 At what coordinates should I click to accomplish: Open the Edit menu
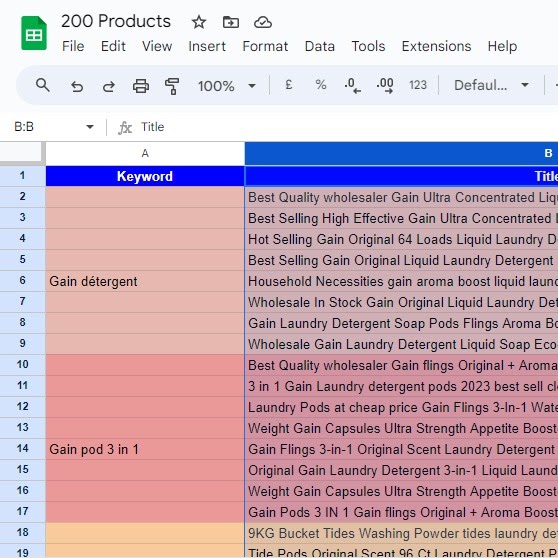113,46
